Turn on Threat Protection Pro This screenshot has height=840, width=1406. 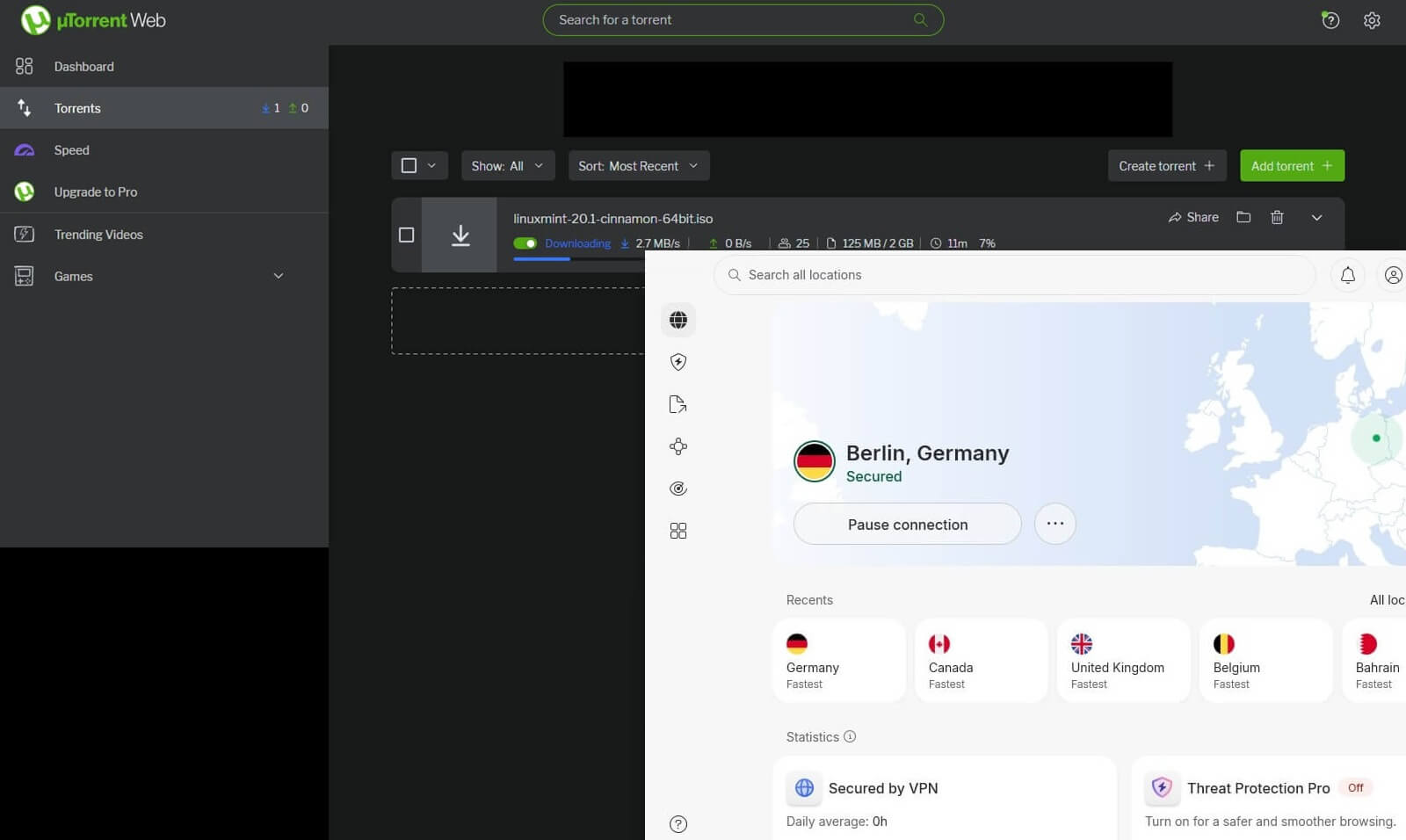coord(1355,787)
